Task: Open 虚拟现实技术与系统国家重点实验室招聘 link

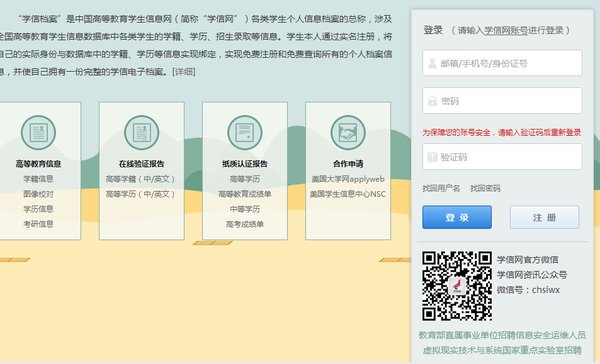Action: (x=502, y=350)
